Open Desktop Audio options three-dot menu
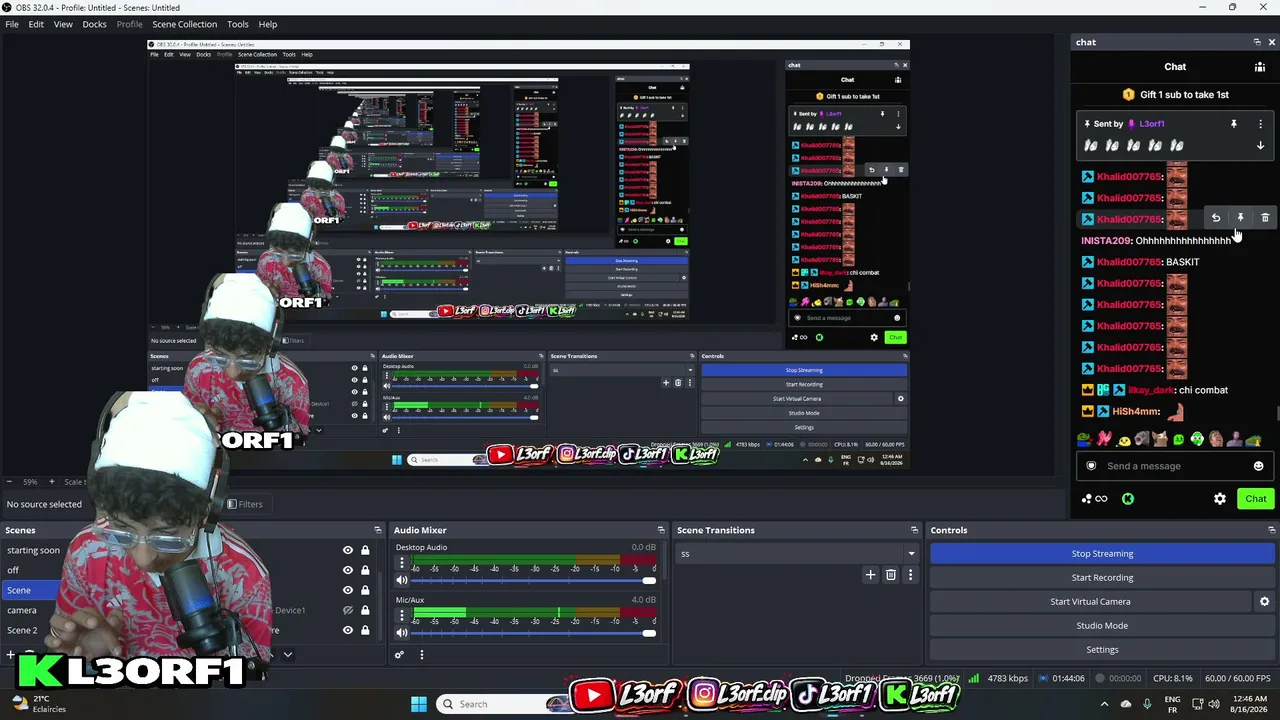1280x720 pixels. [x=402, y=563]
